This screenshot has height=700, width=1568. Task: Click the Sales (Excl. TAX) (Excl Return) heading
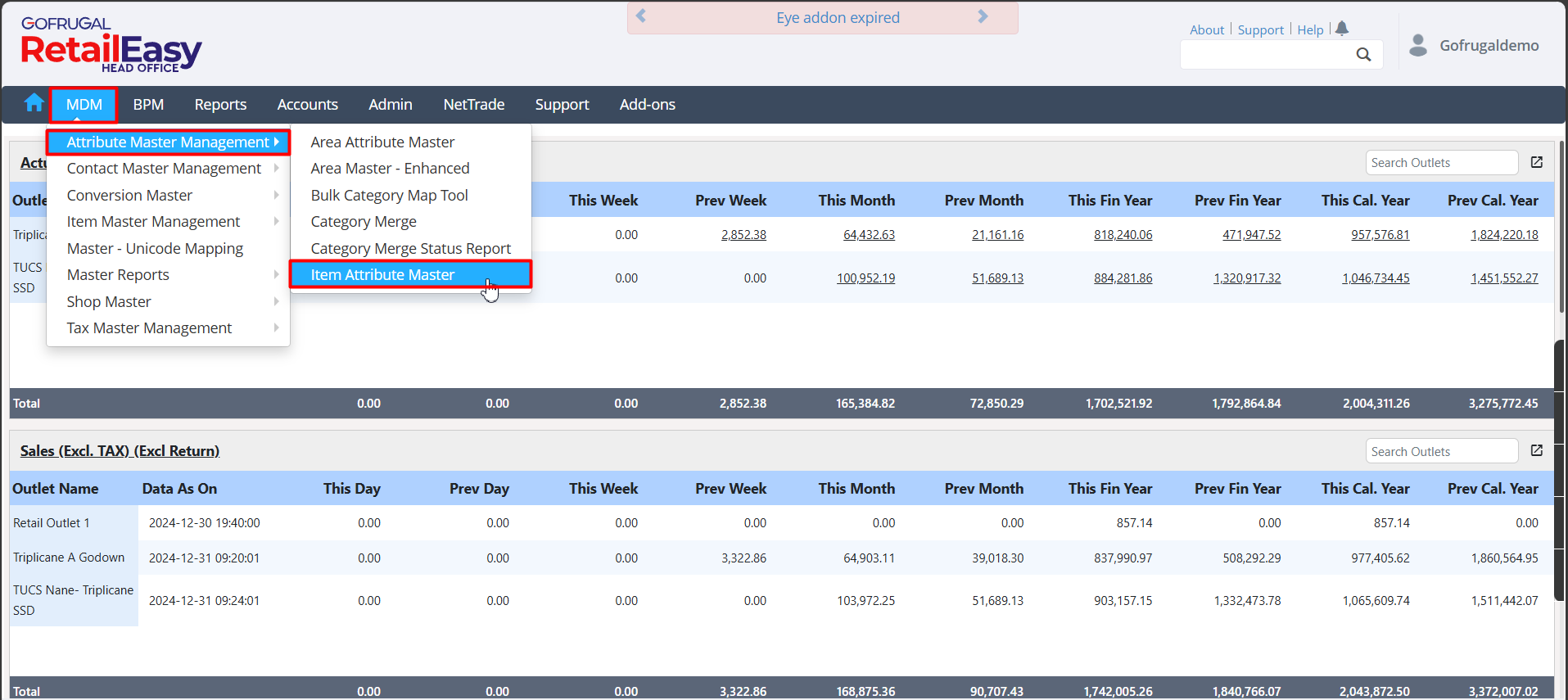click(120, 451)
